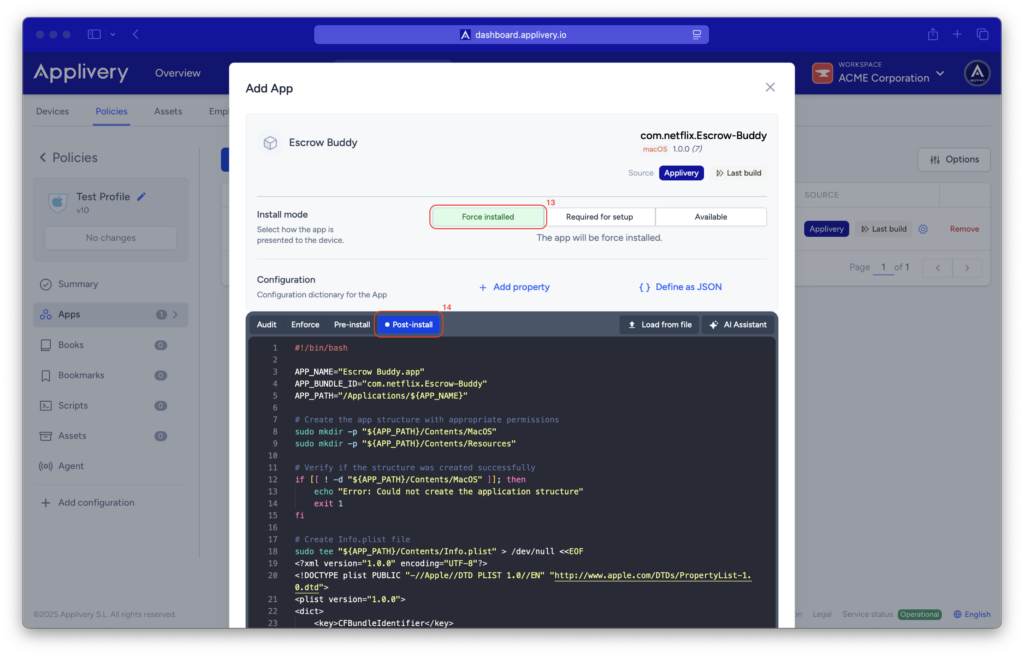Viewport: 1024px width, 656px height.
Task: Select Force installed install mode
Action: (488, 217)
